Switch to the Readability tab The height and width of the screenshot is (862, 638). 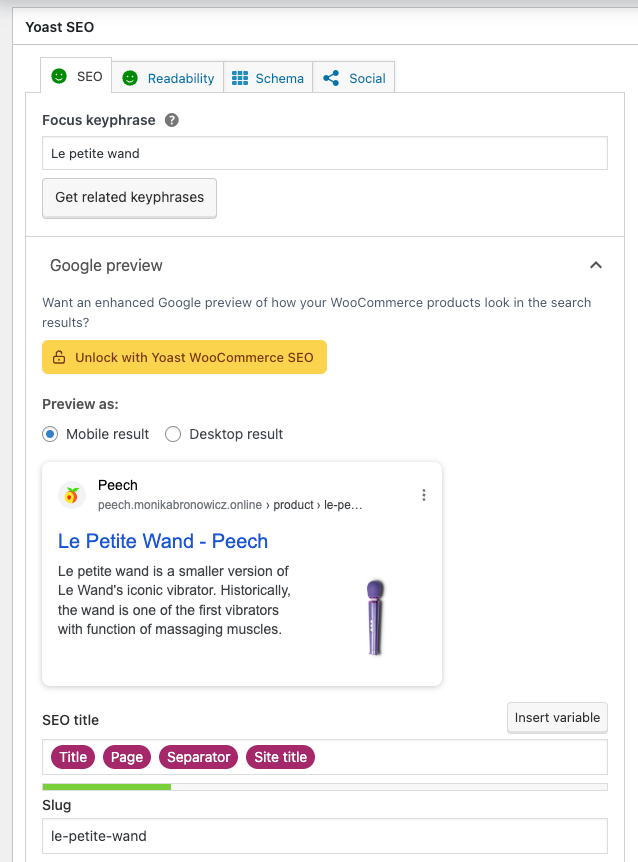point(168,78)
